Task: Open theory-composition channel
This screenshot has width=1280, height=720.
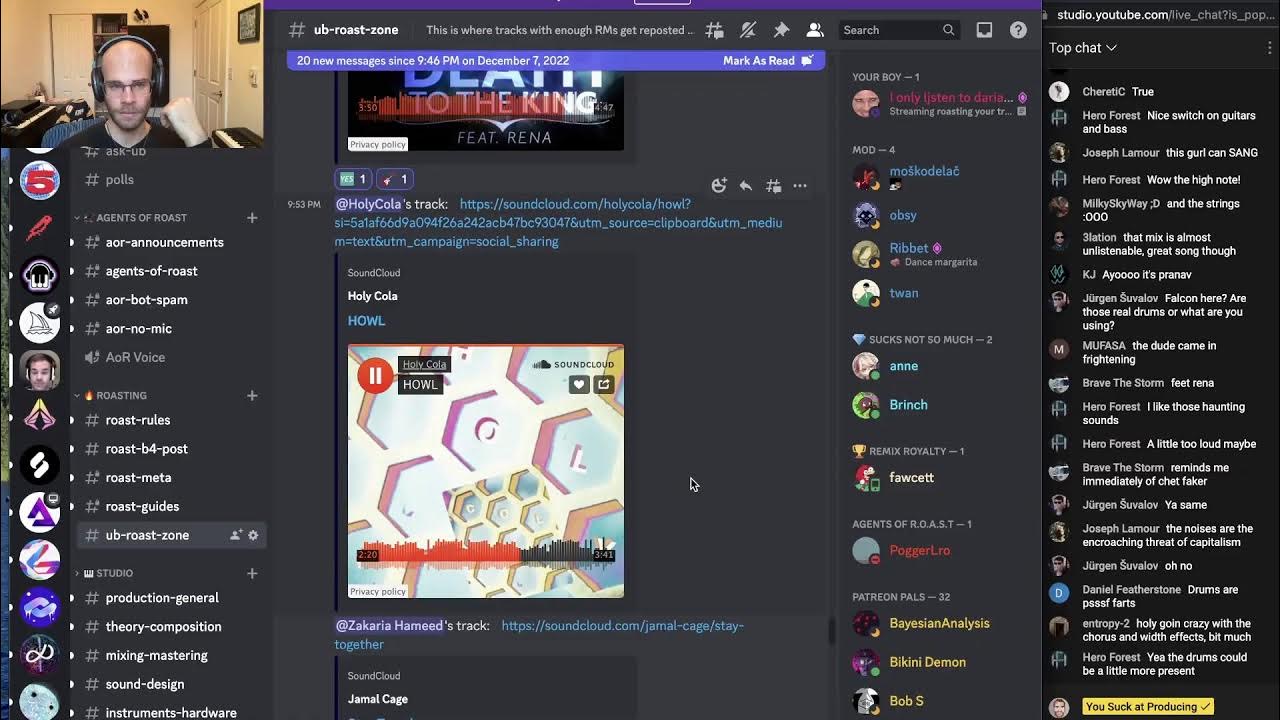Action: pyautogui.click(x=164, y=627)
